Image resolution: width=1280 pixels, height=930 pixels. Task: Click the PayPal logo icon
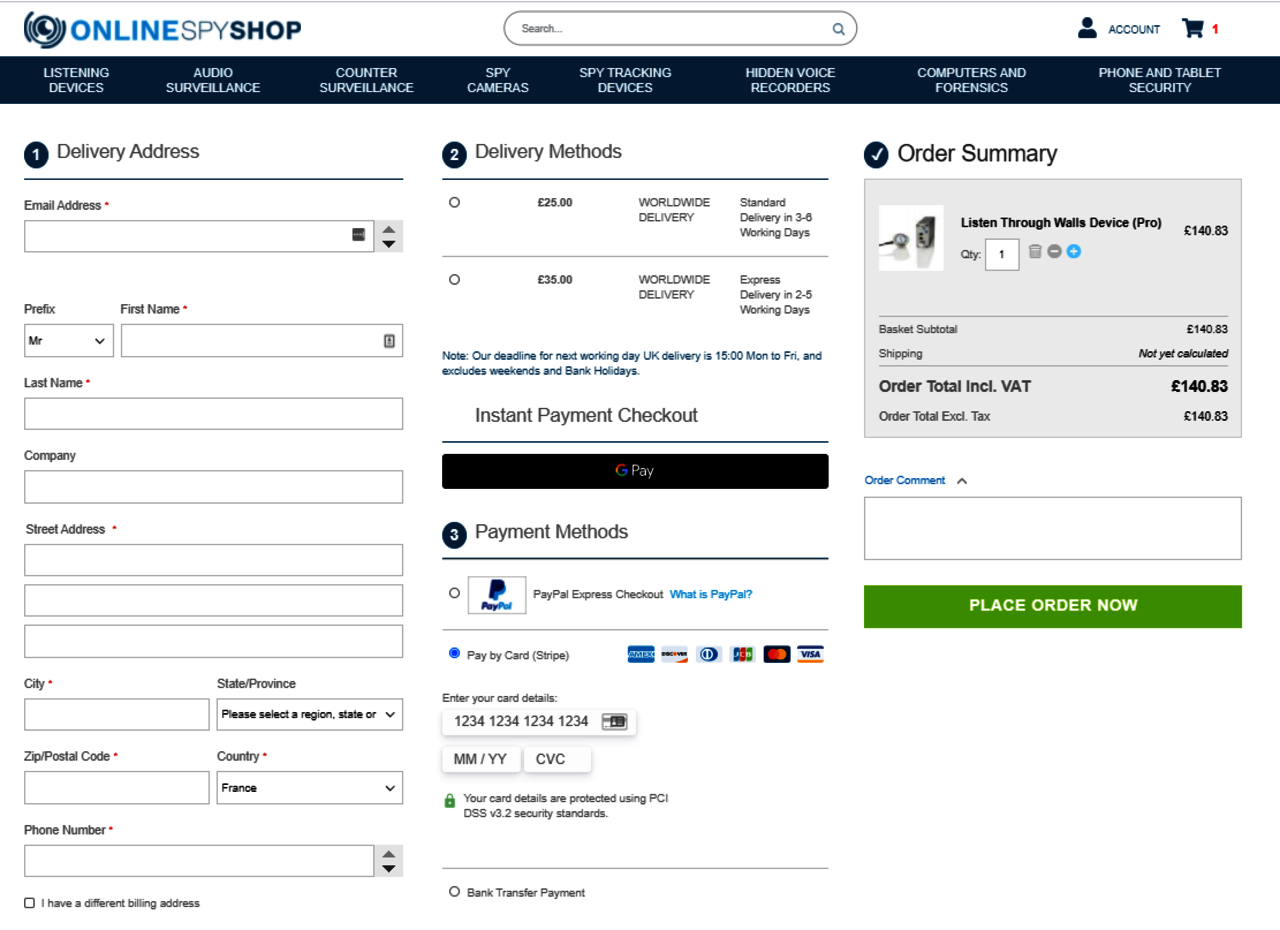click(x=497, y=595)
